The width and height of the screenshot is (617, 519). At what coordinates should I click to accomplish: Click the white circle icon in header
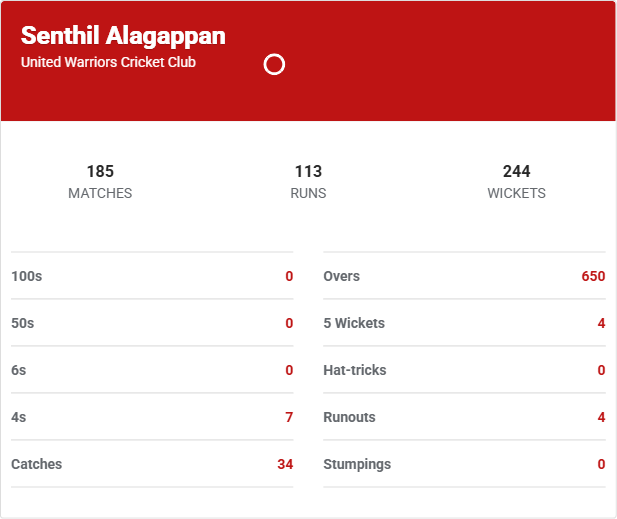point(274,65)
